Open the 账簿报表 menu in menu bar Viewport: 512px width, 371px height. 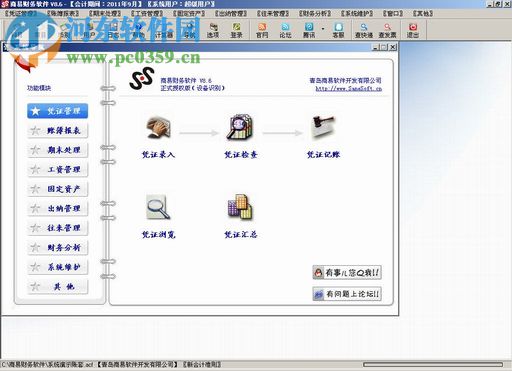(x=63, y=13)
